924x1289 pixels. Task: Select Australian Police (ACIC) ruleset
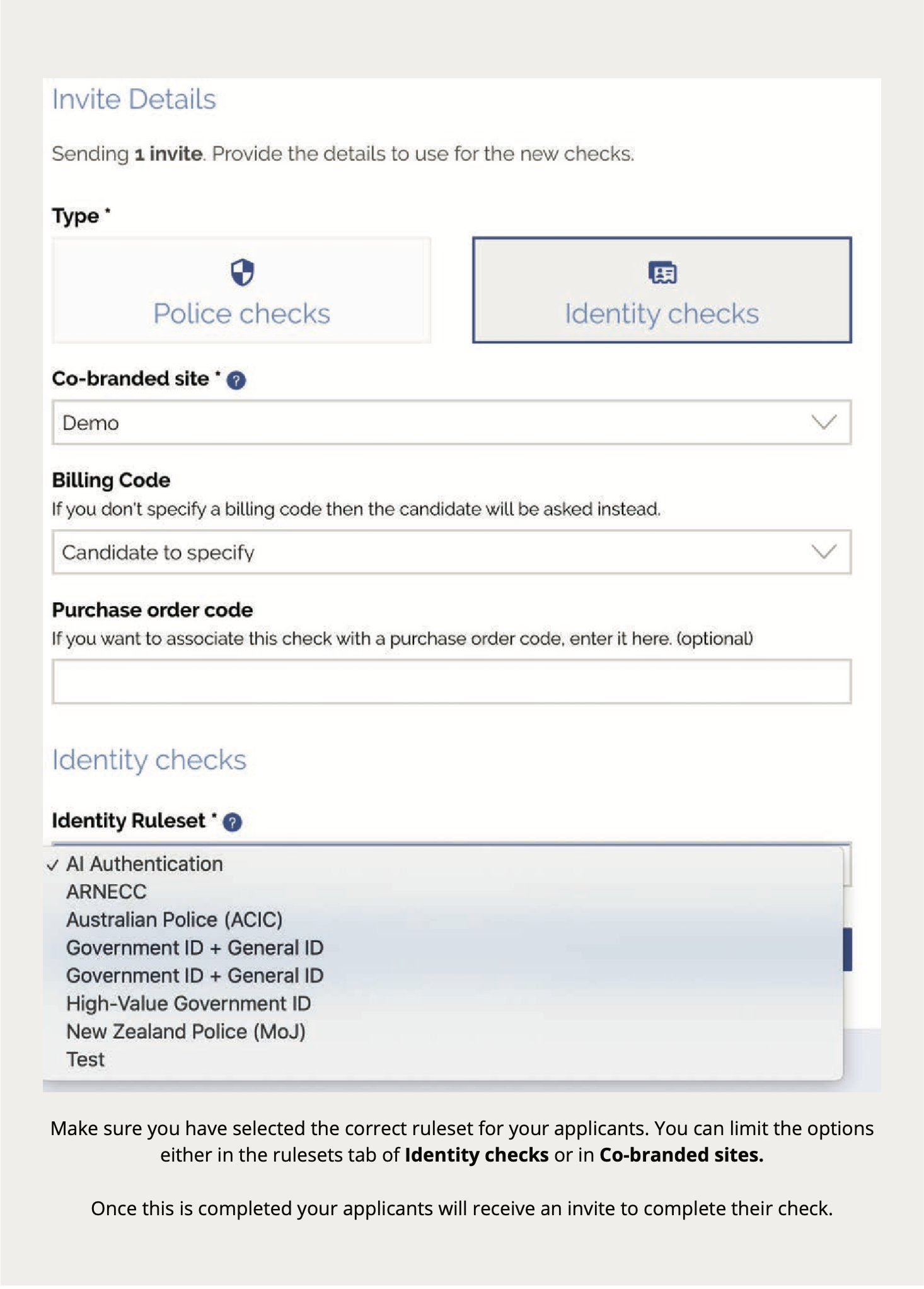point(174,919)
